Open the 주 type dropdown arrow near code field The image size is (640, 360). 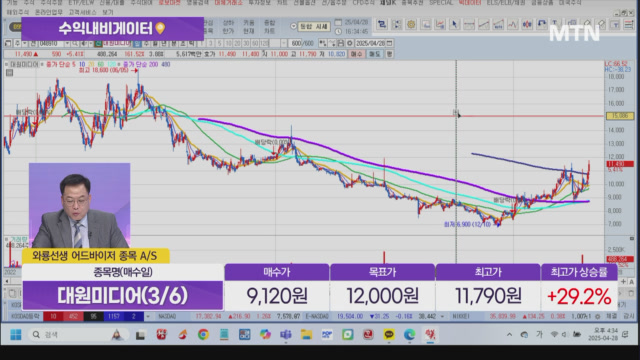pyautogui.click(x=24, y=43)
